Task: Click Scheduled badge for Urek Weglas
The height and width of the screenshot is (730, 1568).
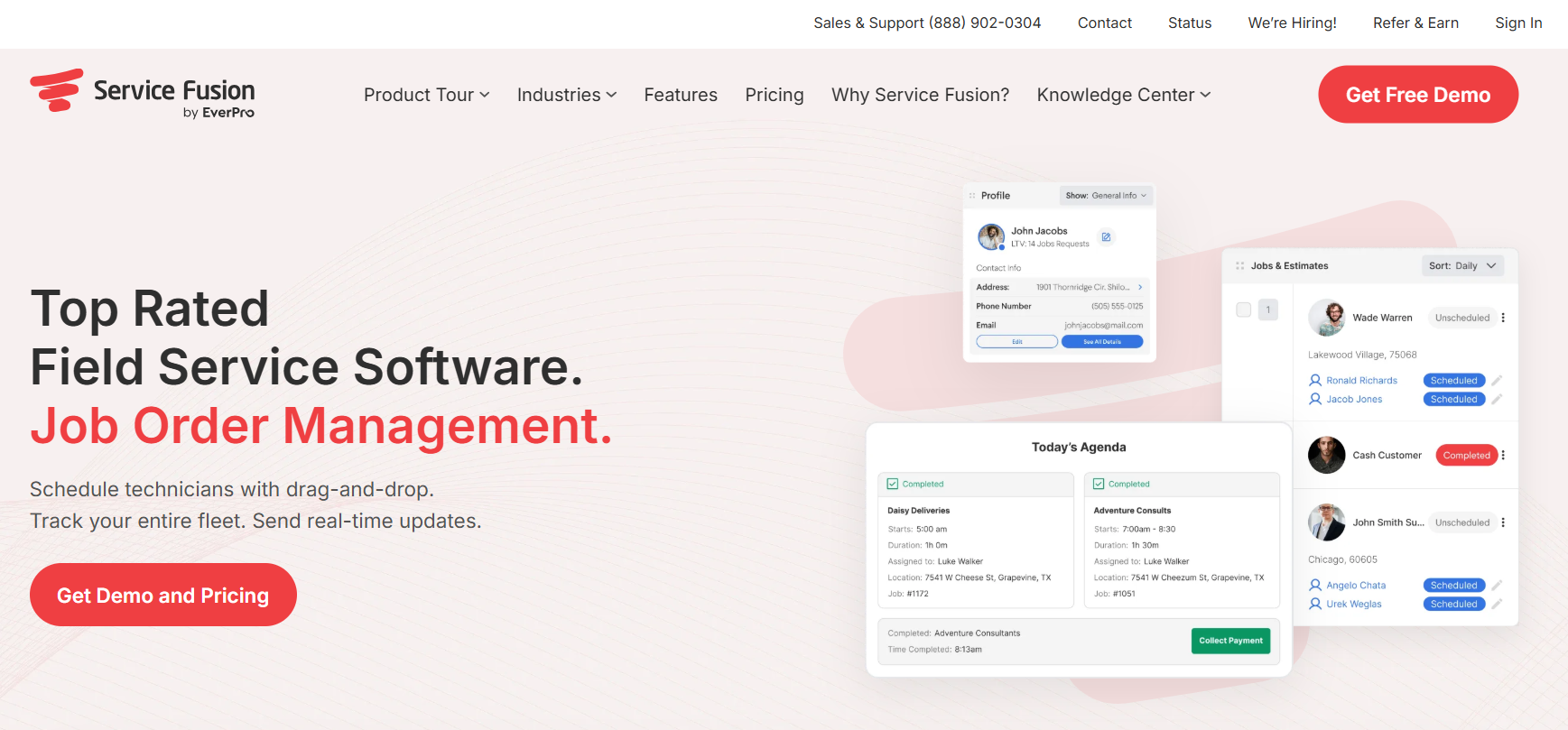Action: coord(1453,605)
